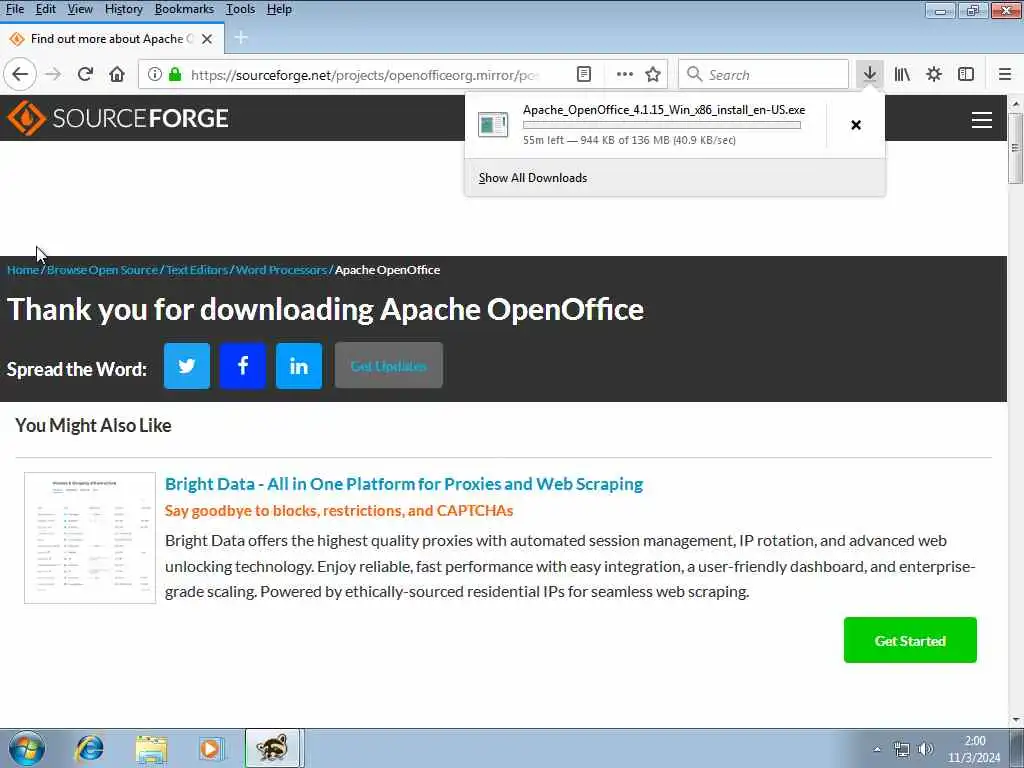This screenshot has width=1024, height=768.
Task: Click the network tray icon
Action: [x=902, y=749]
